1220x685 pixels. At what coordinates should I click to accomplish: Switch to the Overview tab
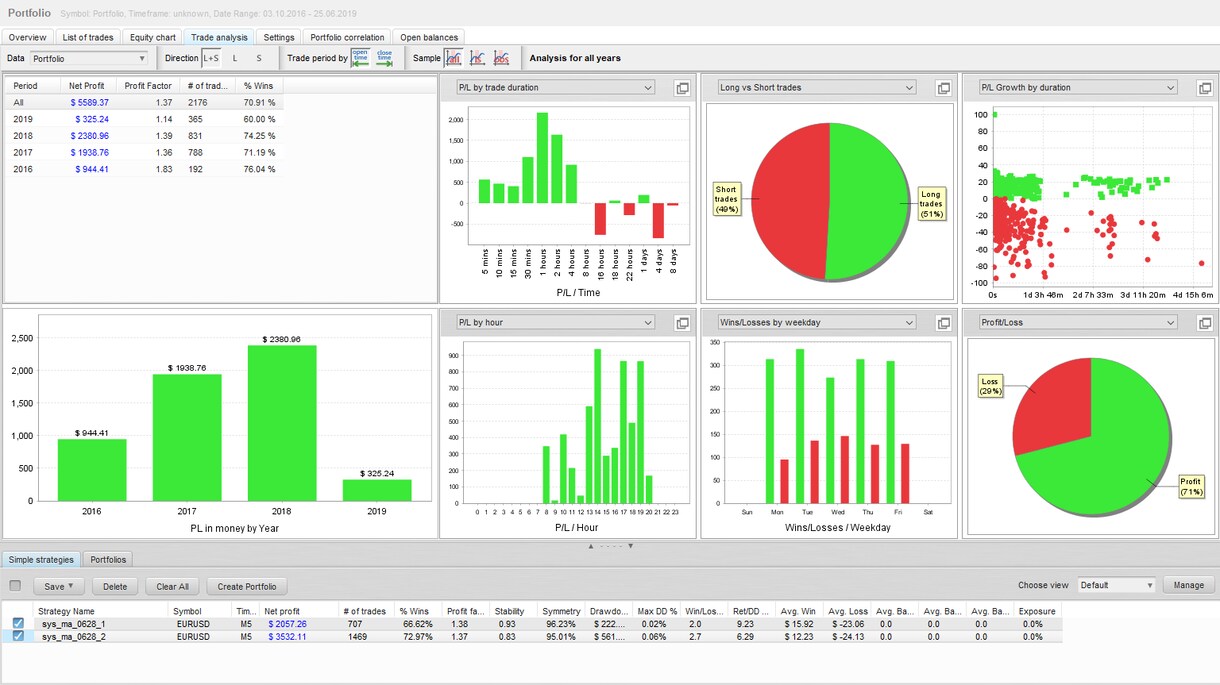pyautogui.click(x=28, y=38)
